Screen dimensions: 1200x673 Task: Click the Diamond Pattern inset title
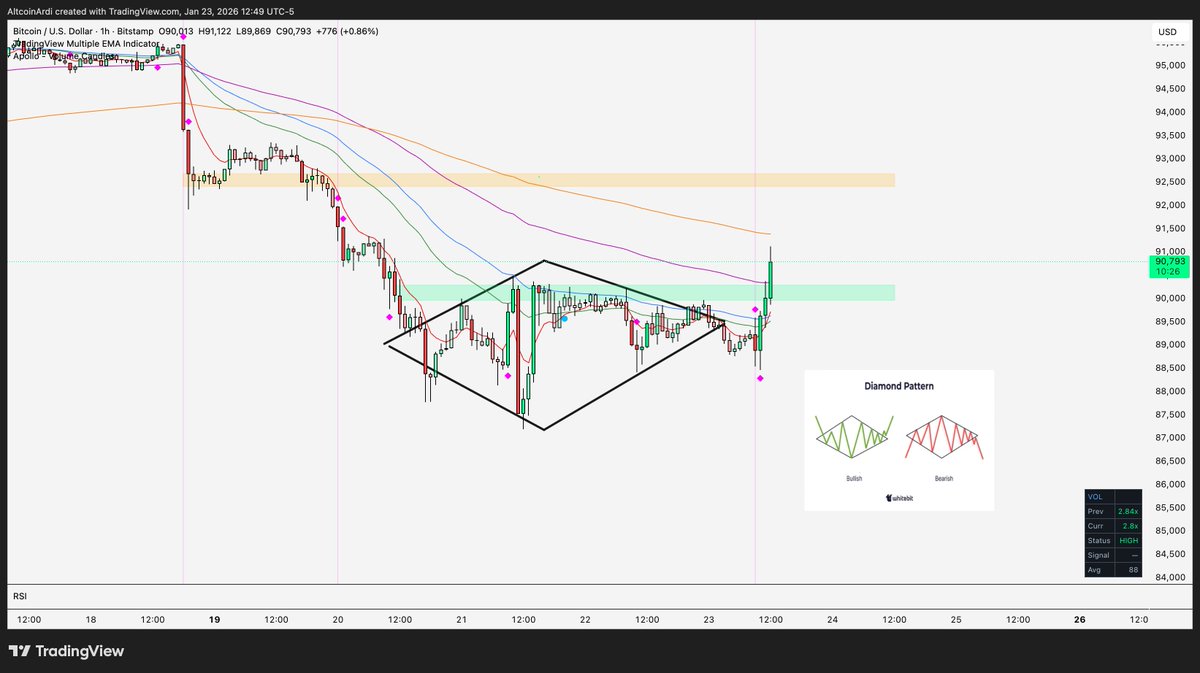click(x=899, y=386)
